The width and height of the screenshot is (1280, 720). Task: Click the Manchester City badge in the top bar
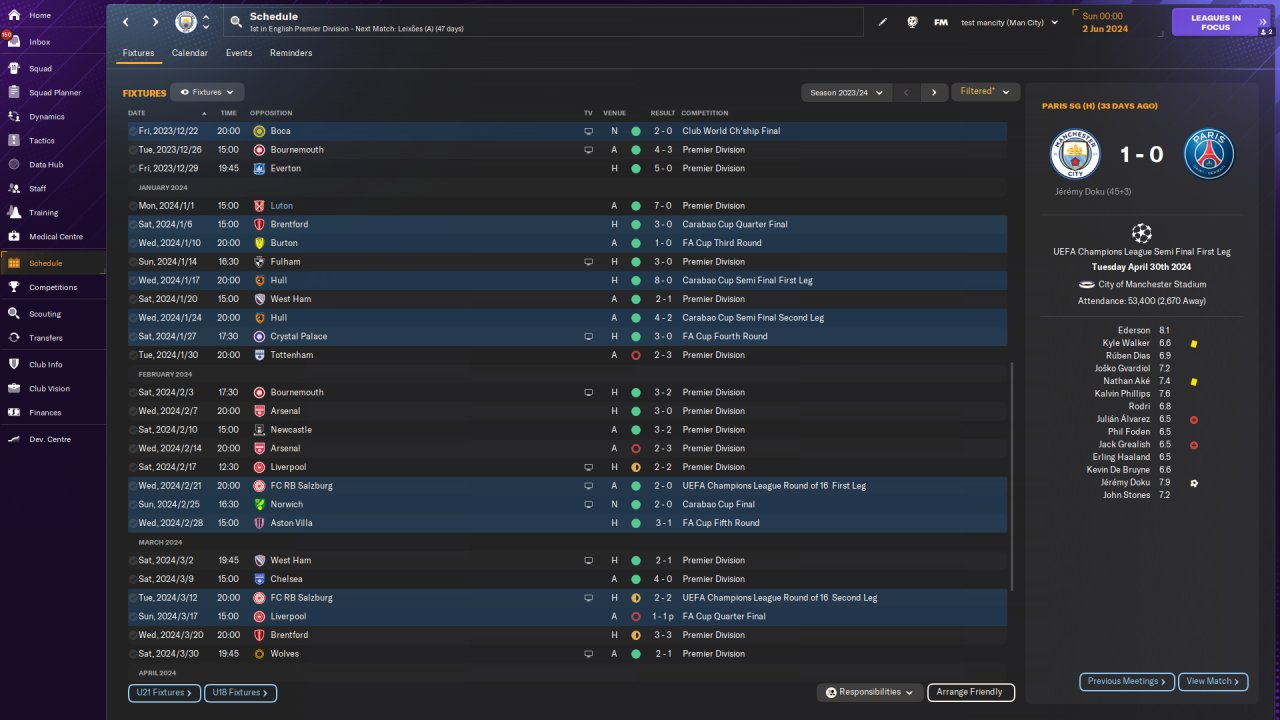tap(186, 22)
